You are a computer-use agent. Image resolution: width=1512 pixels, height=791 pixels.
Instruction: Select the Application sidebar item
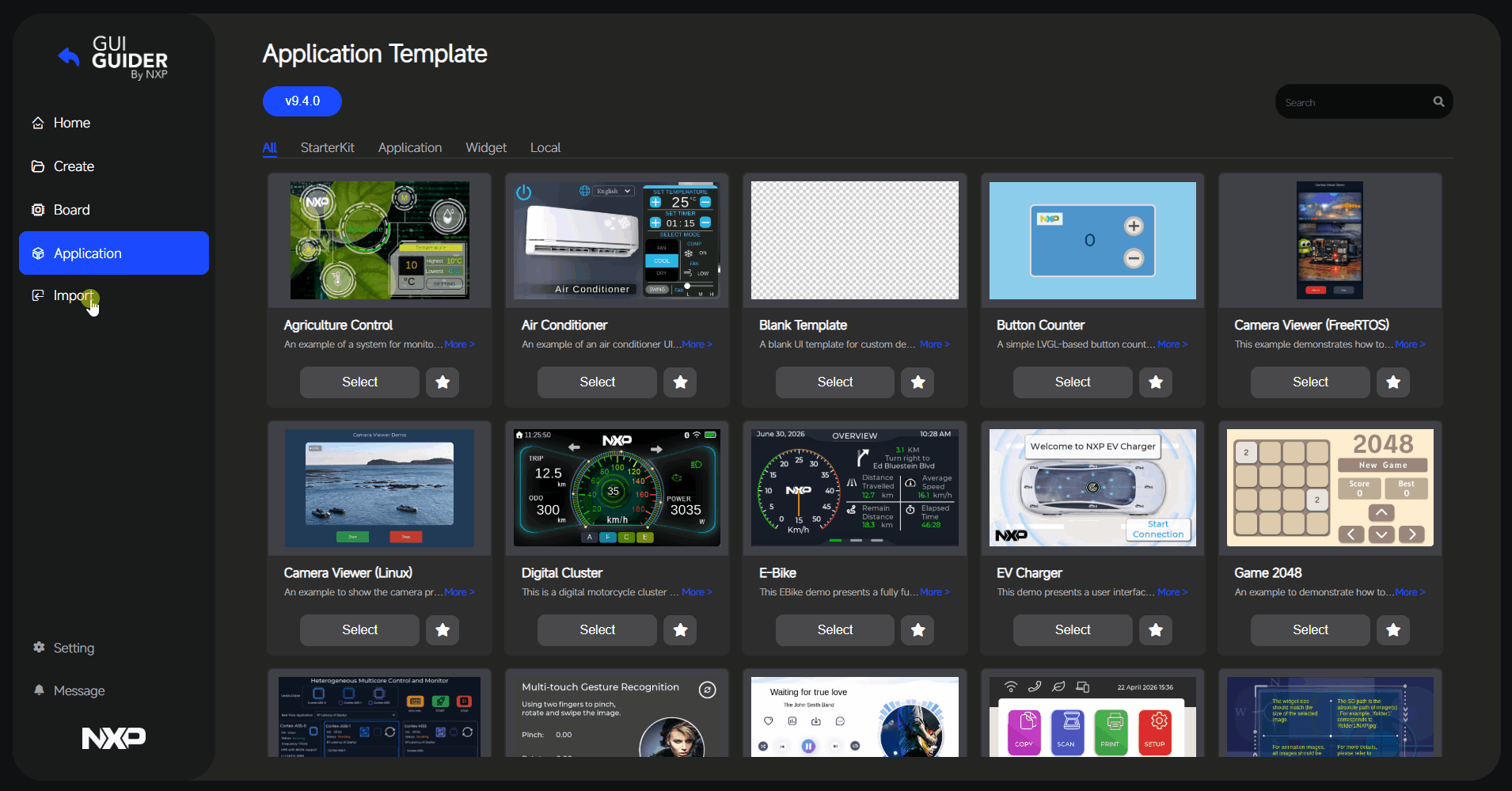114,253
